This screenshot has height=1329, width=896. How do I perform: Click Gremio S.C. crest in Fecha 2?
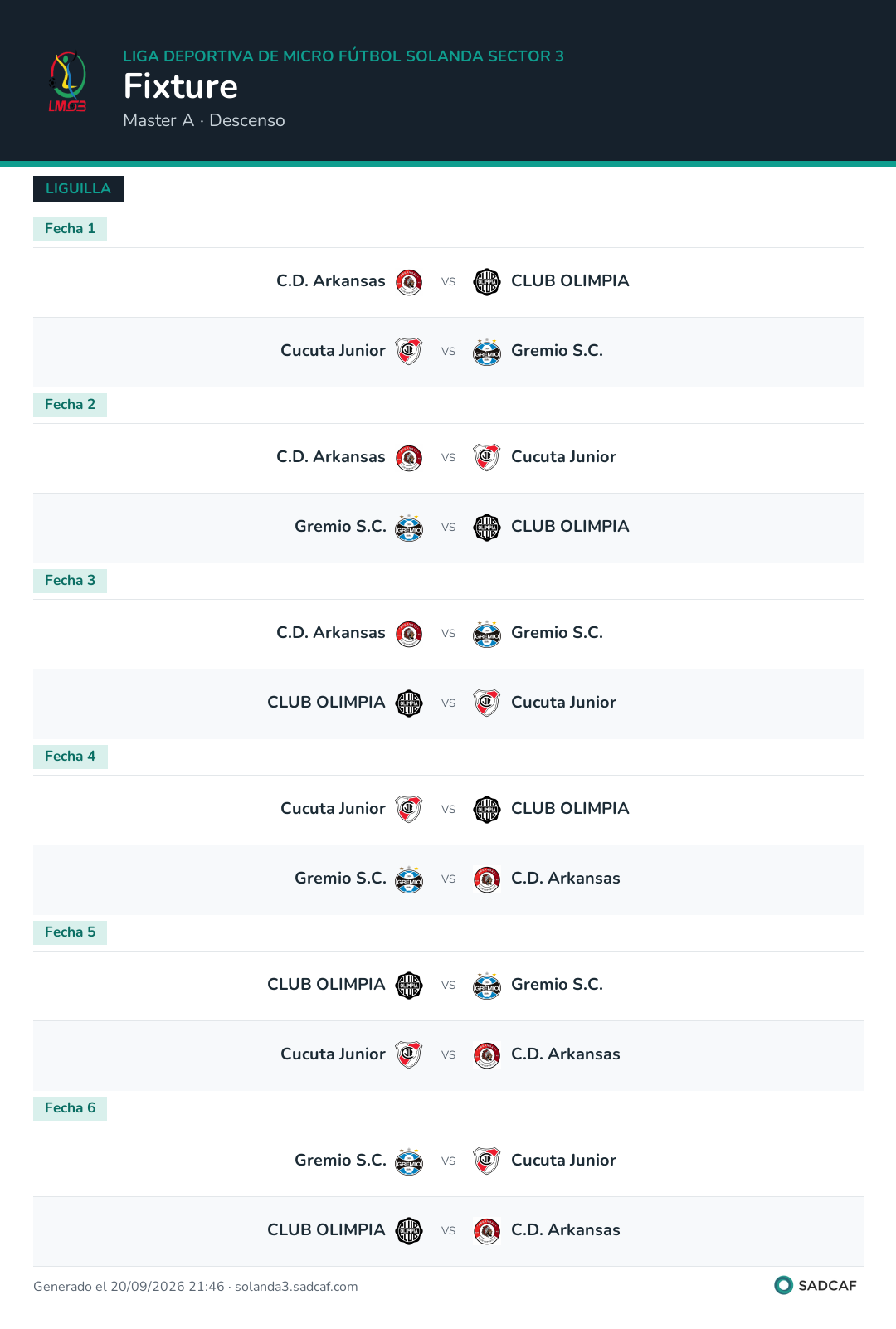409,528
